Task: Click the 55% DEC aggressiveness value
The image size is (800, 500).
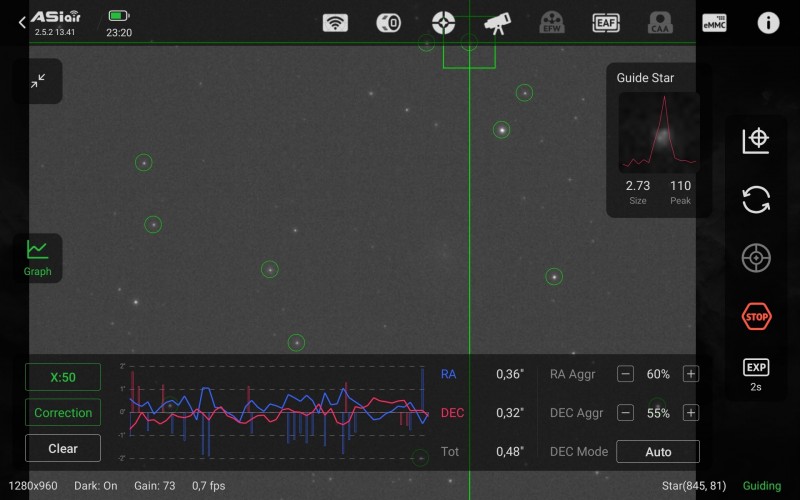Action: 658,413
